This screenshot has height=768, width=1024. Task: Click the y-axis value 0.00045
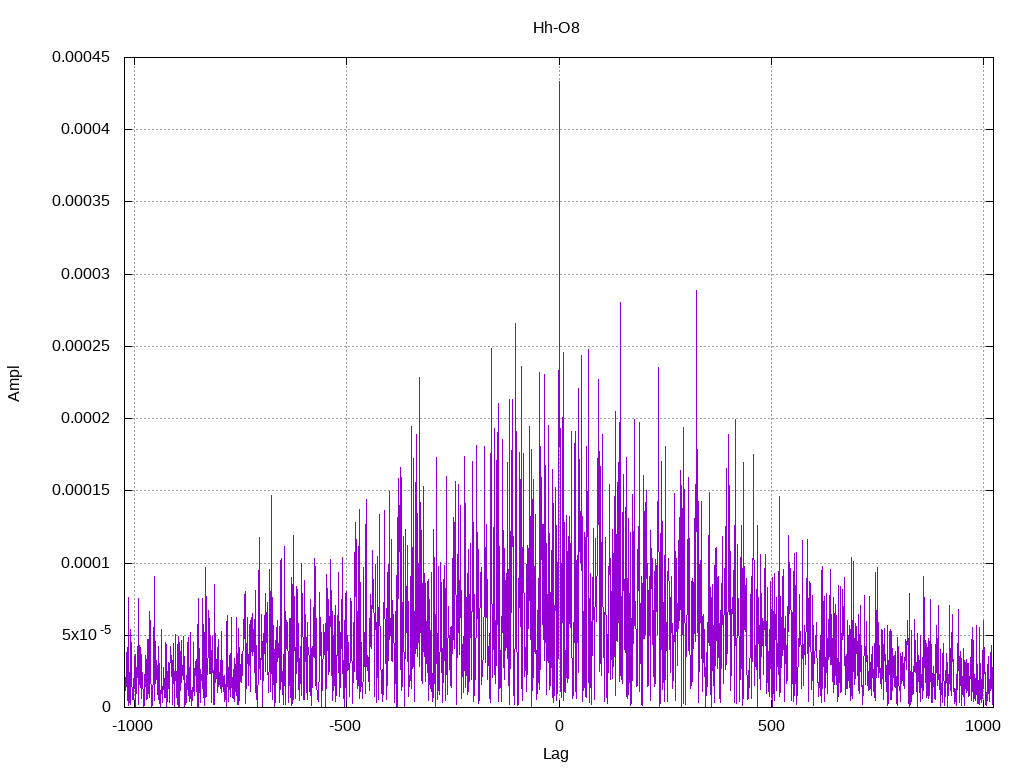[x=81, y=57]
